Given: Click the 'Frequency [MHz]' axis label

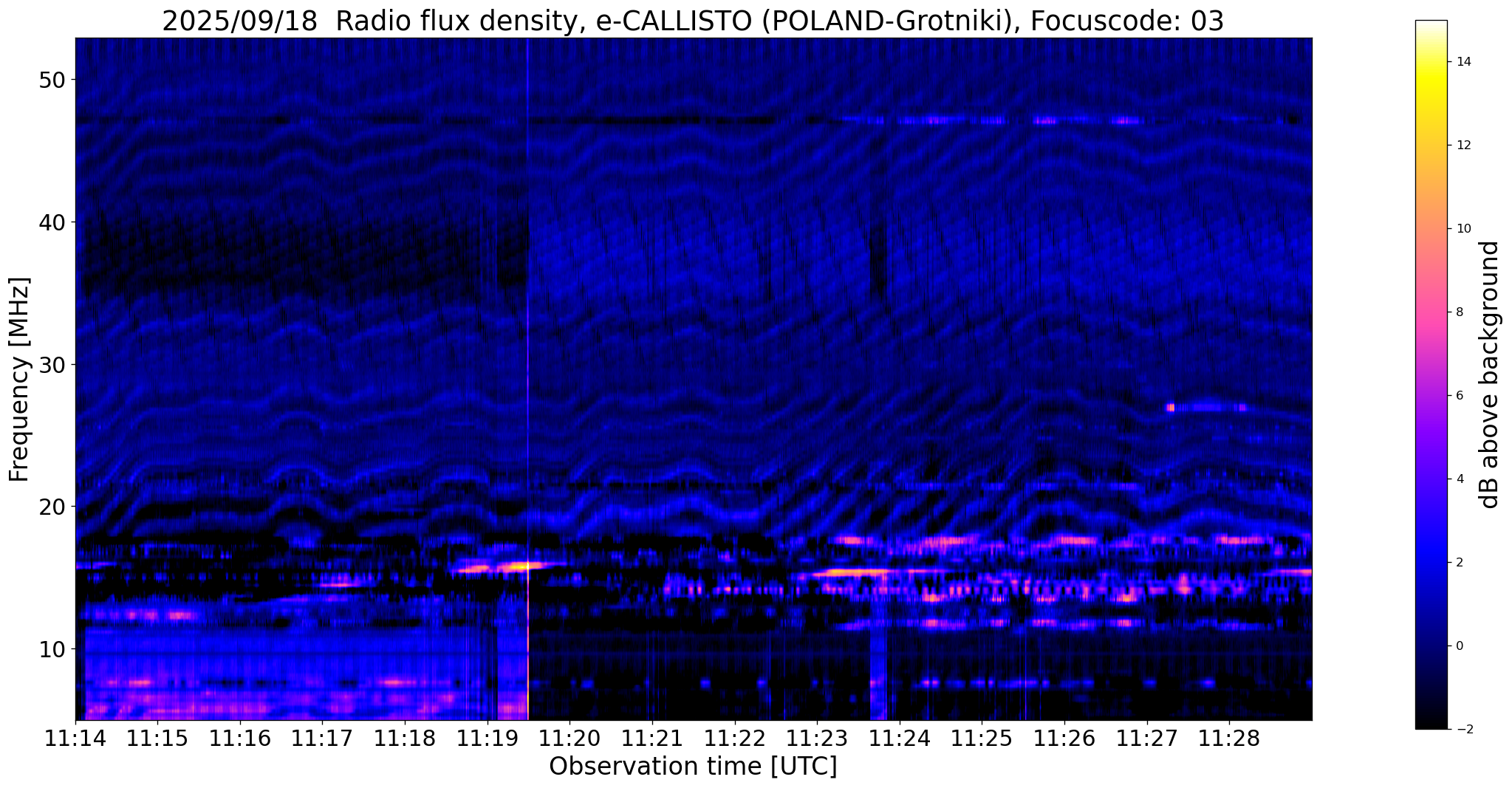Looking at the screenshot, I should pos(20,380).
